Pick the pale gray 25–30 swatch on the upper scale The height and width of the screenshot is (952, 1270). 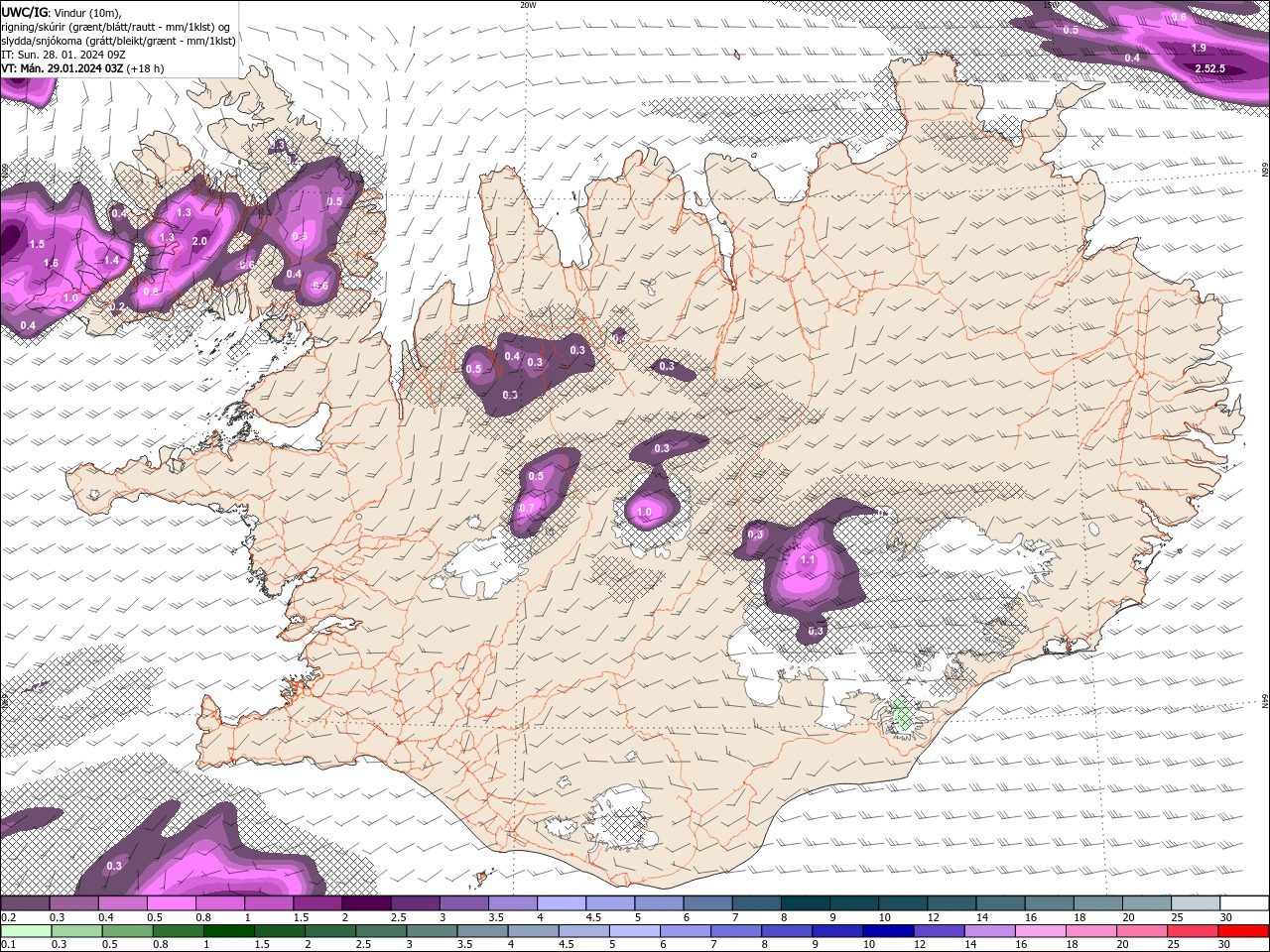click(x=1196, y=903)
